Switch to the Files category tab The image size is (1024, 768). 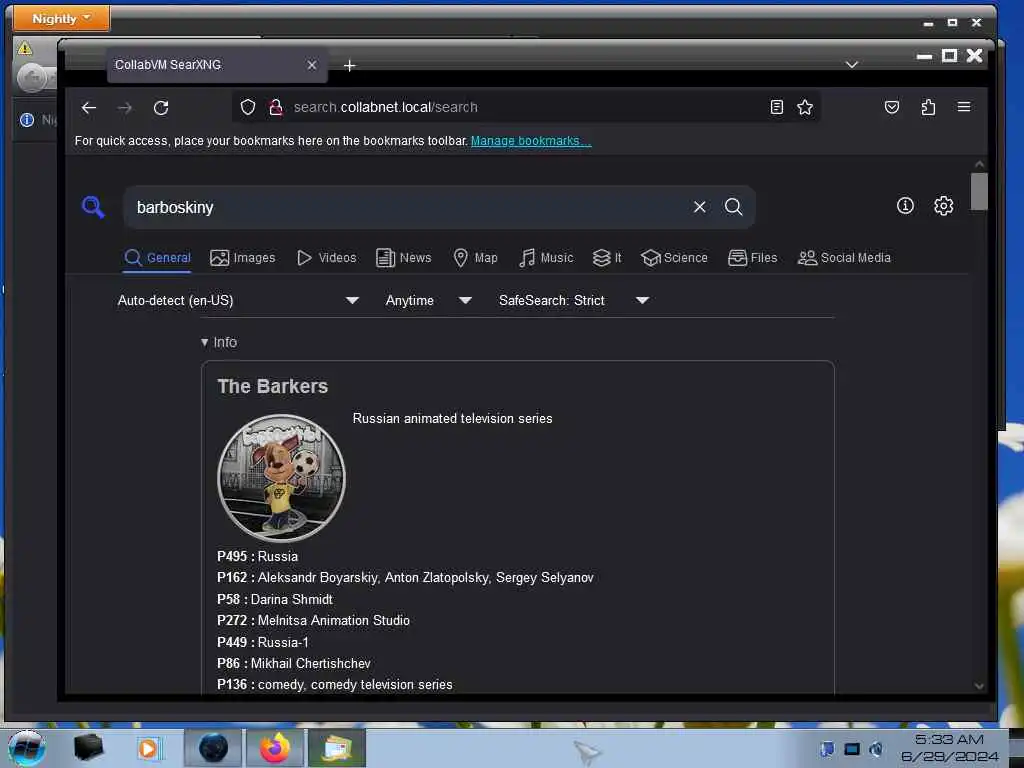click(x=752, y=258)
